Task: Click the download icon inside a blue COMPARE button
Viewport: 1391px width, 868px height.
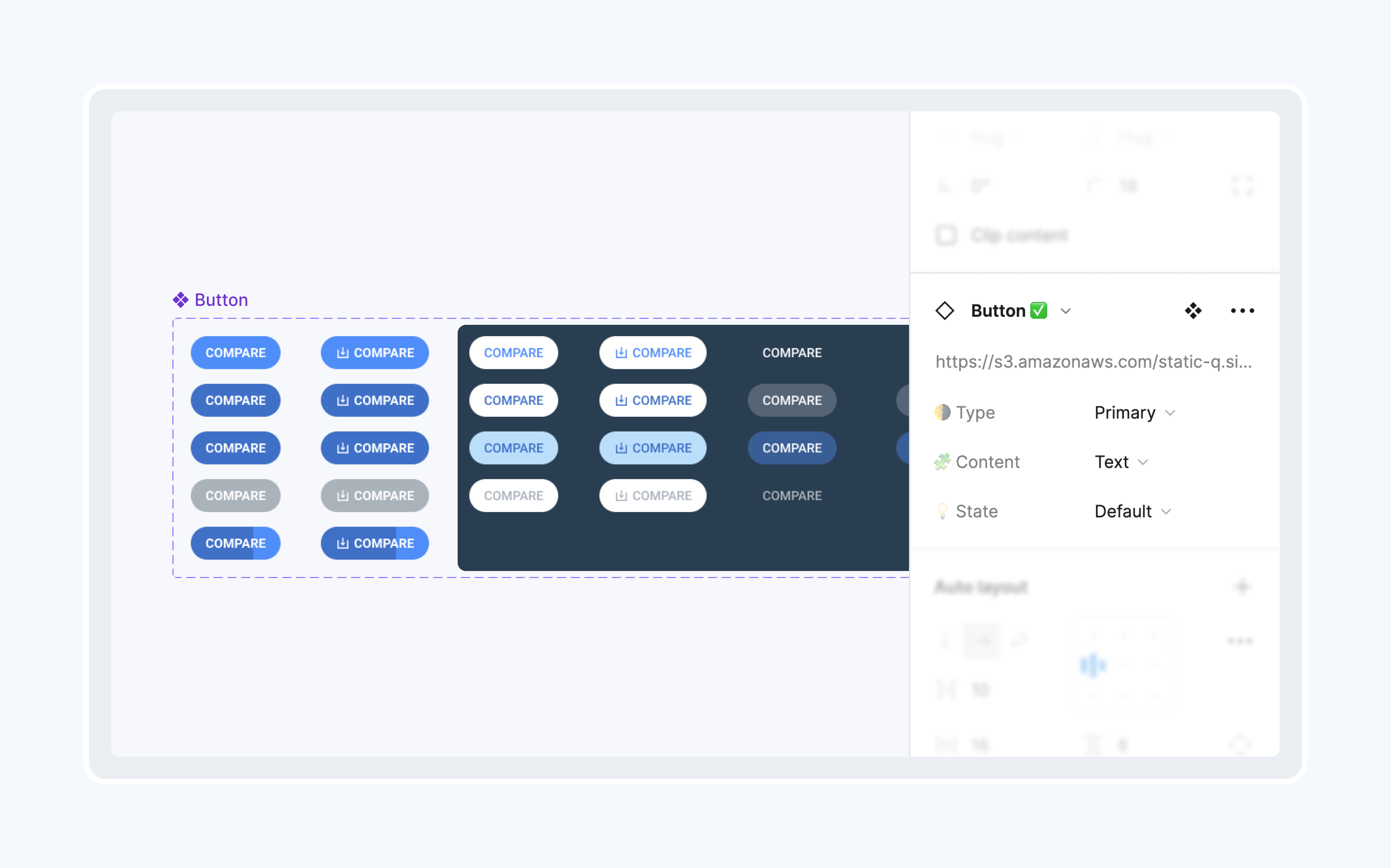Action: (343, 353)
